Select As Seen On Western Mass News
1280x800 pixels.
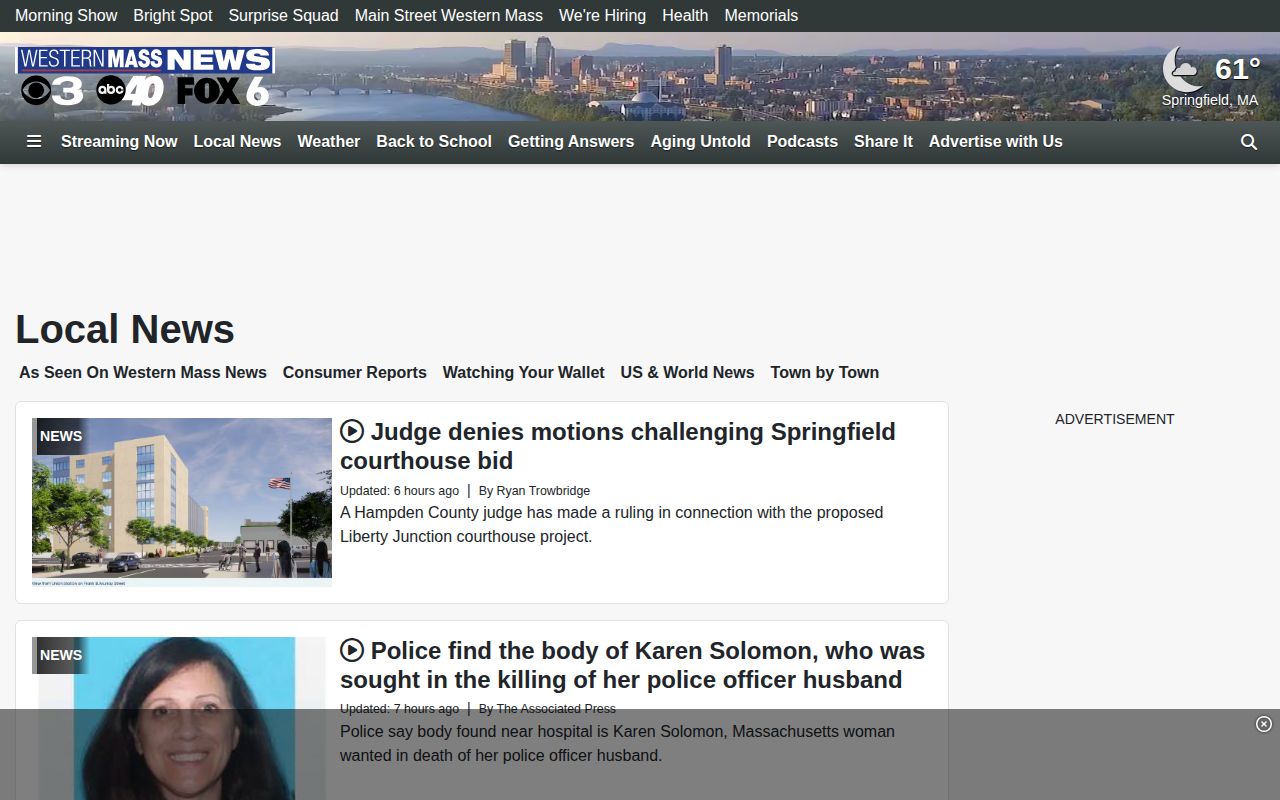point(143,373)
